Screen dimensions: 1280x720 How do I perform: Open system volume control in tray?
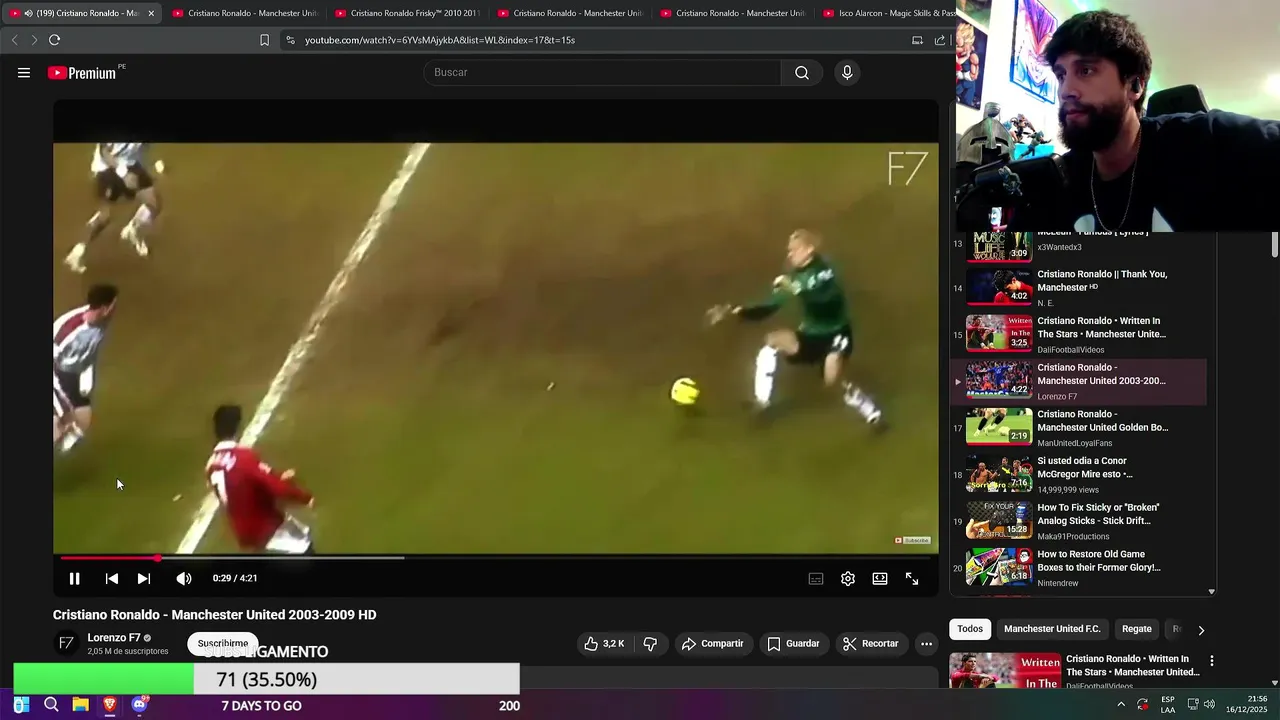coord(1210,705)
